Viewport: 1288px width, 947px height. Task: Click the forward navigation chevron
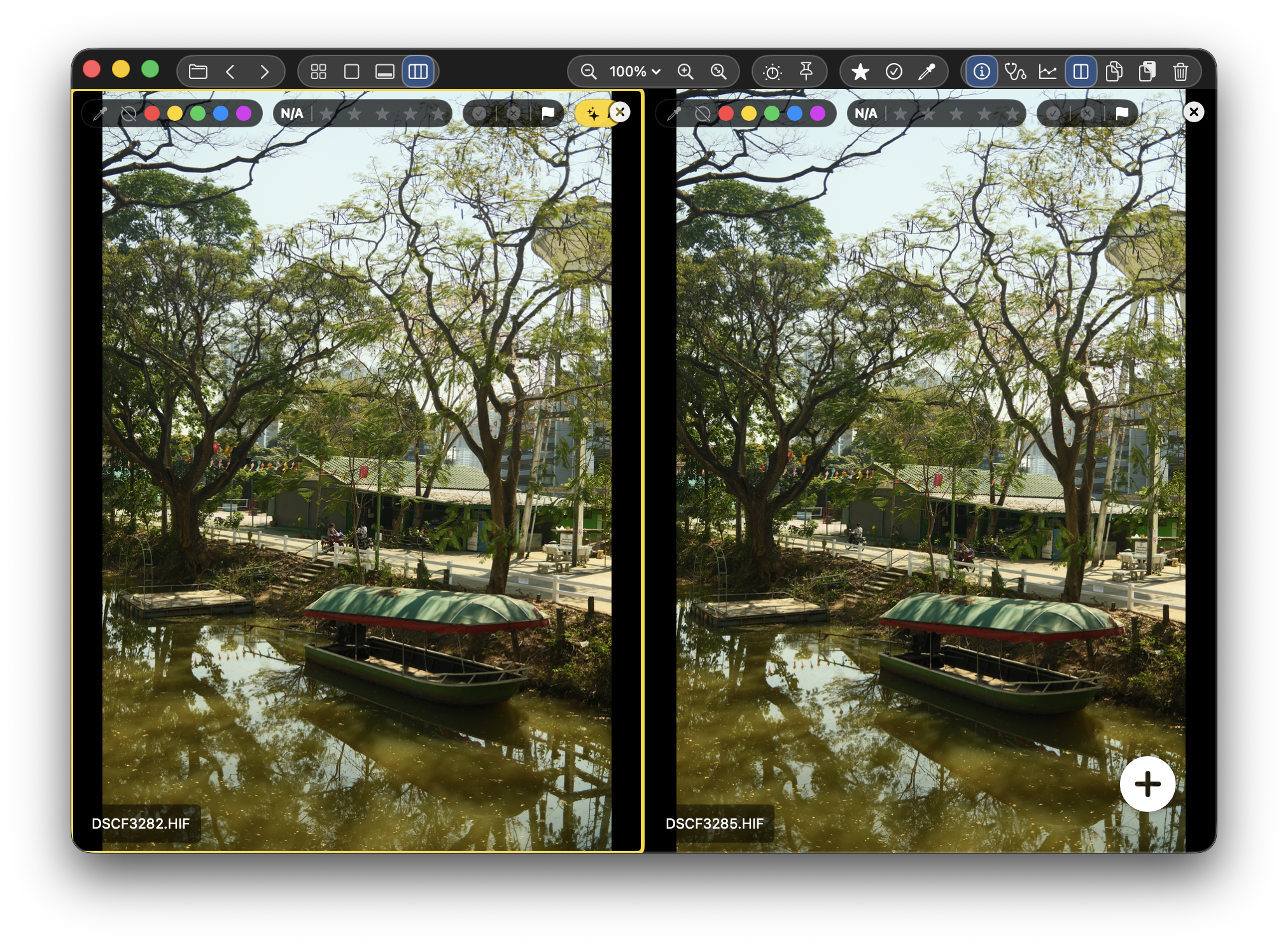[265, 71]
